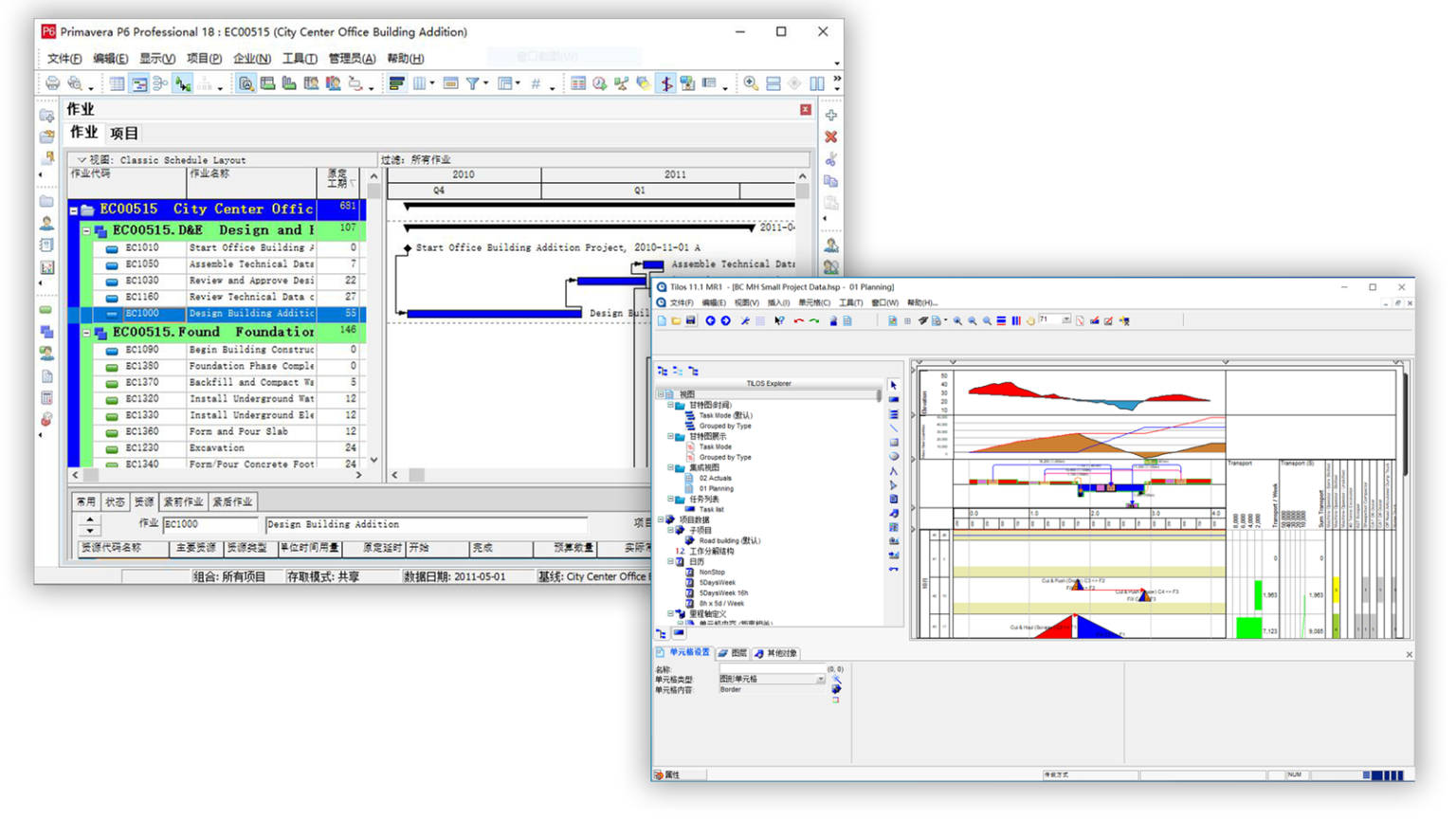Image resolution: width=1456 pixels, height=819 pixels.
Task: Click the green plus Add icon in P6 sidebar
Action: [x=831, y=116]
